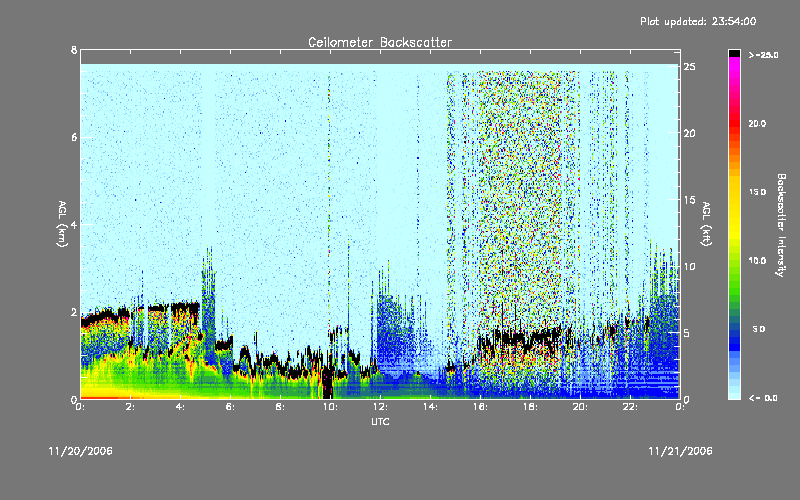Click the '20.0' colorbar tick label
Image resolution: width=800 pixels, height=500 pixels.
pos(757,124)
